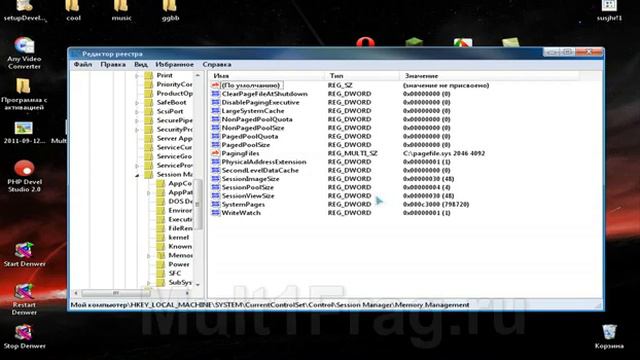Screen dimensions: 640x360
Task: Select the NonPagedPoolSize value icon
Action: point(216,128)
